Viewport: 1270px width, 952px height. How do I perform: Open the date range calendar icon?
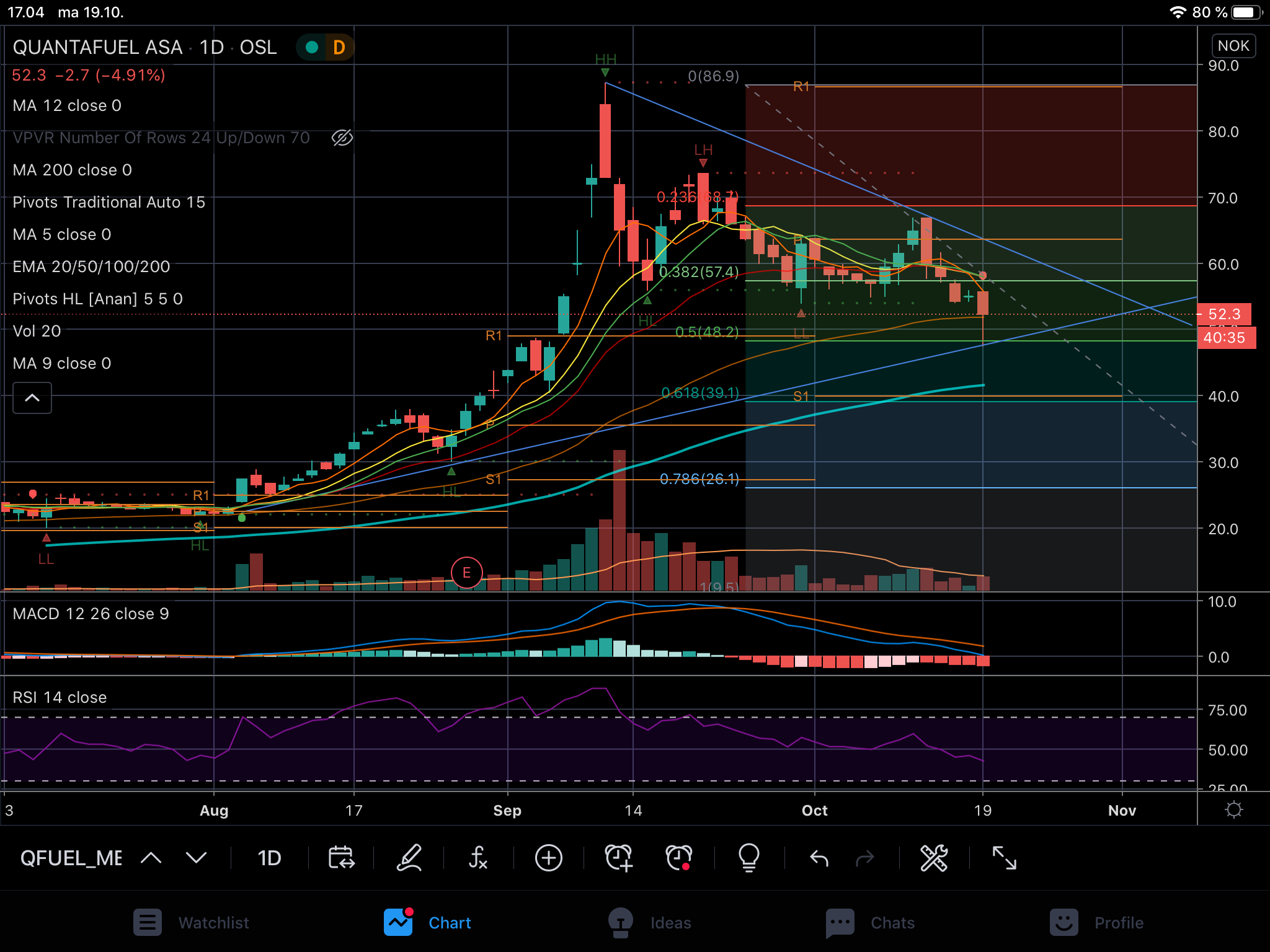(341, 858)
